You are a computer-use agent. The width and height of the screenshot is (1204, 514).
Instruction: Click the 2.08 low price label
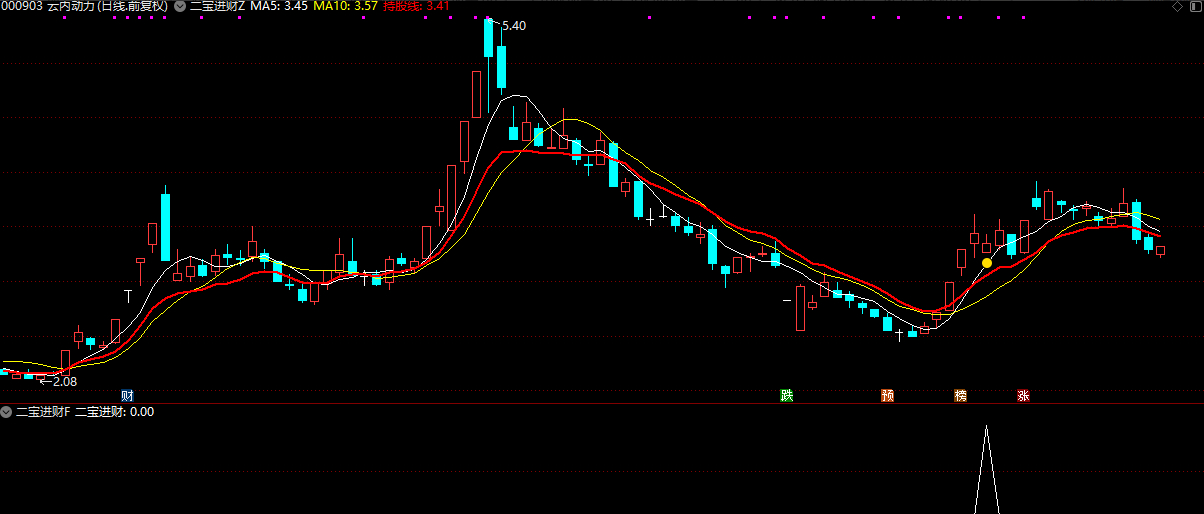pos(64,381)
